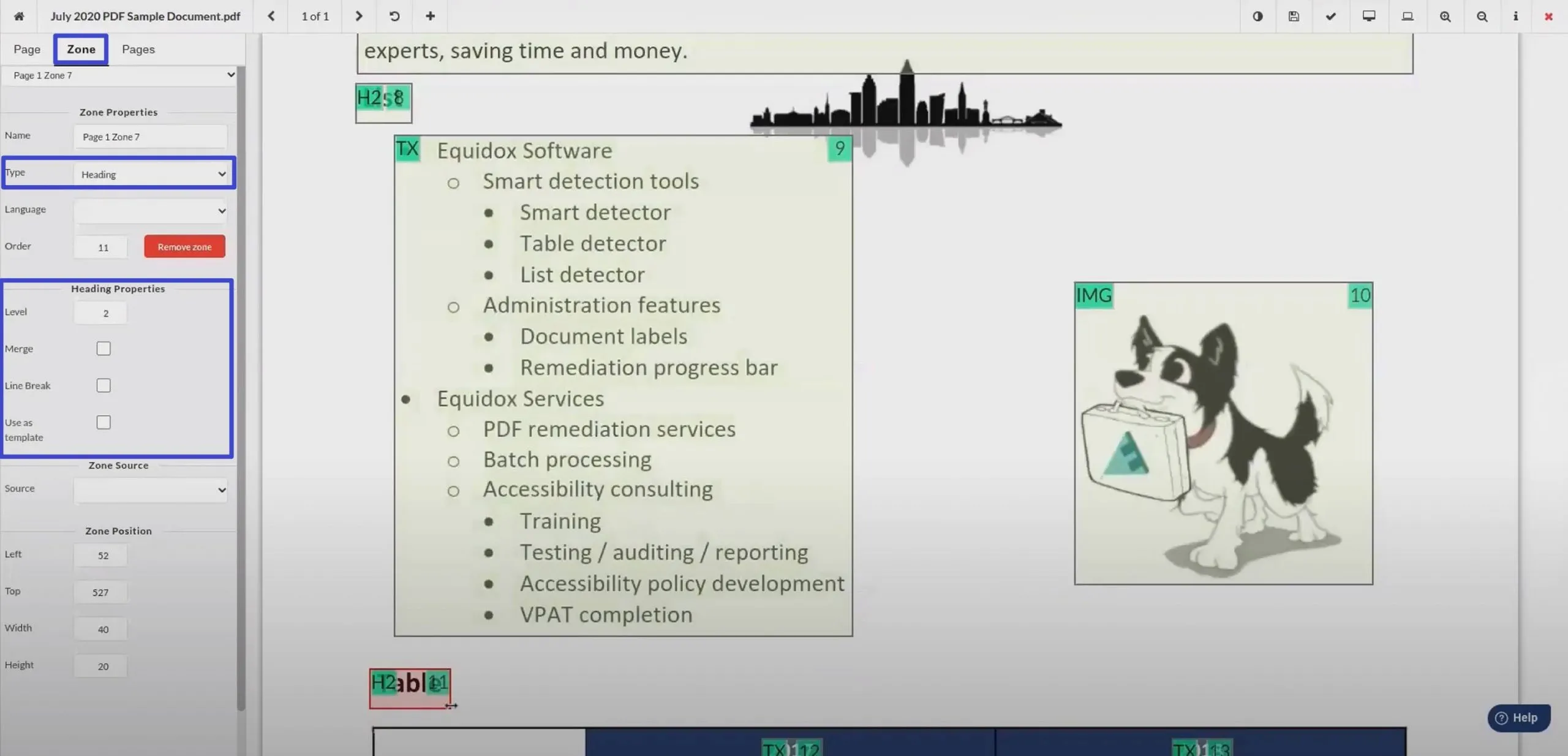
Task: Enable the Line Break checkbox
Action: pyautogui.click(x=103, y=385)
